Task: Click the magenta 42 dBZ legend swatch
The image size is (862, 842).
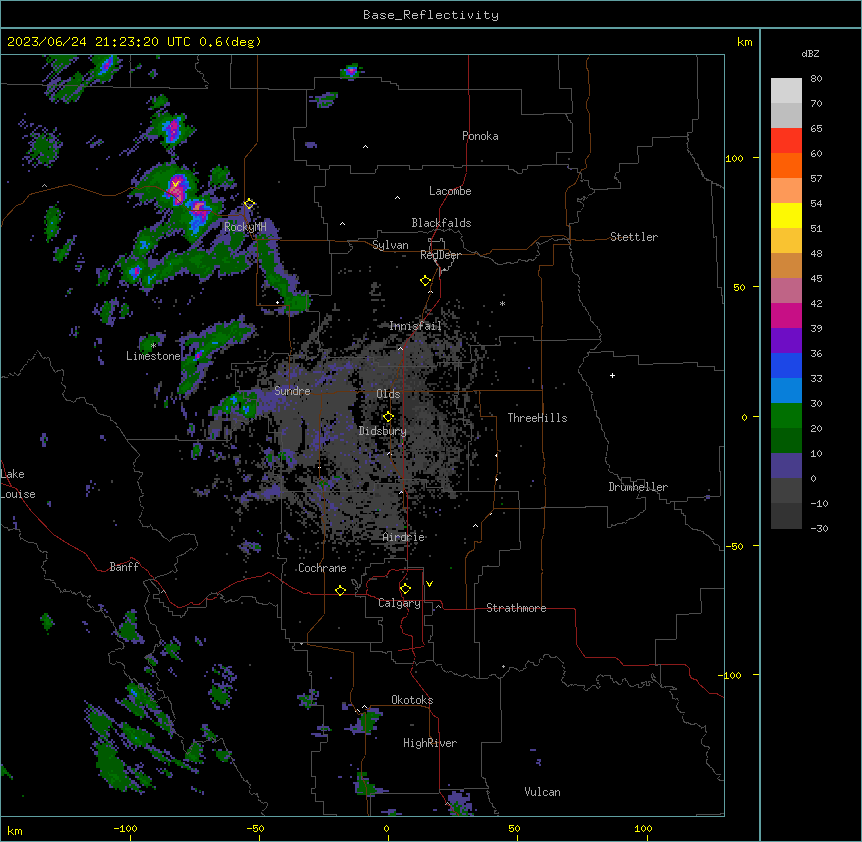Action: (786, 315)
